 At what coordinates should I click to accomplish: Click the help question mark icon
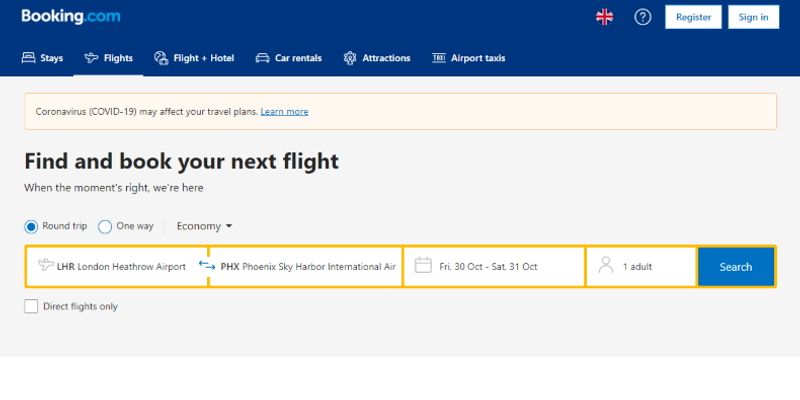coord(643,17)
